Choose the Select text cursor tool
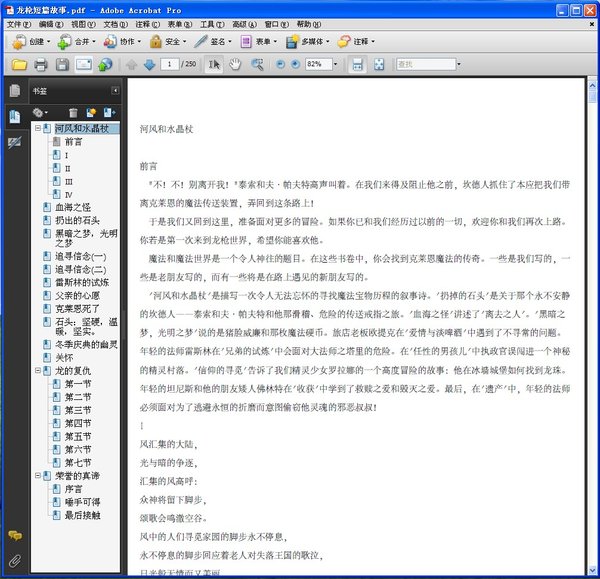This screenshot has height=579, width=600. pos(214,65)
